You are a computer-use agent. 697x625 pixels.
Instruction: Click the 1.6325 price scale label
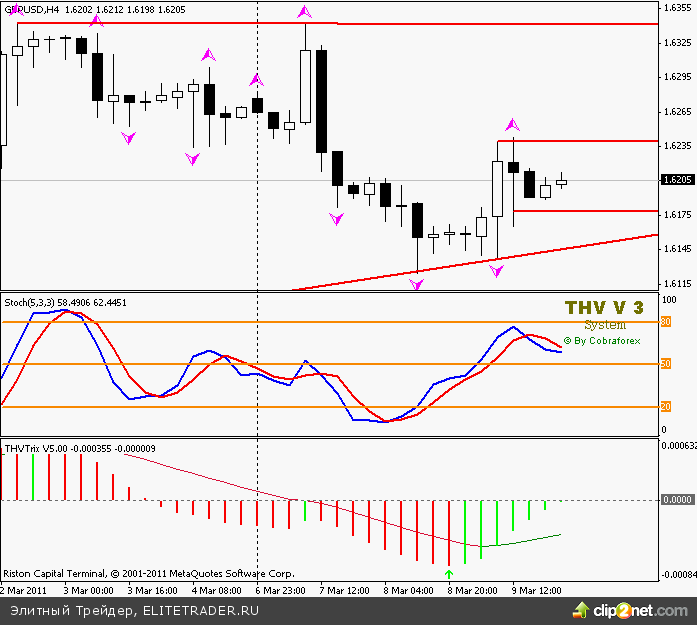click(x=677, y=43)
